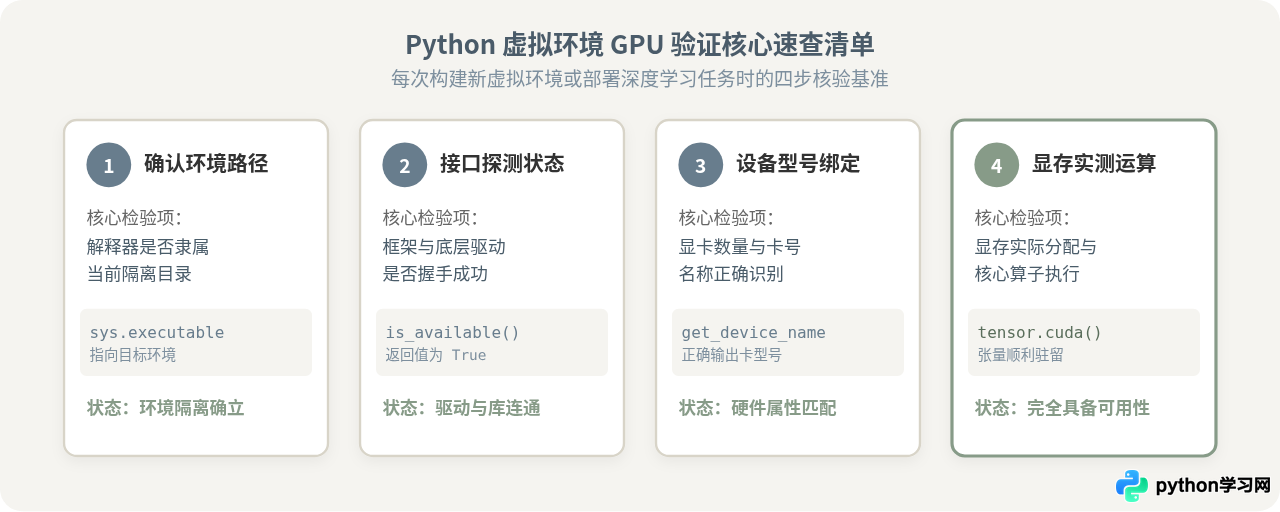Click the step 1 number badge

tap(108, 165)
